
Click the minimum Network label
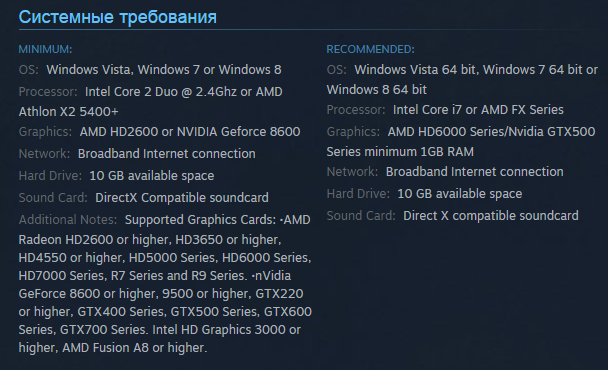coord(44,154)
